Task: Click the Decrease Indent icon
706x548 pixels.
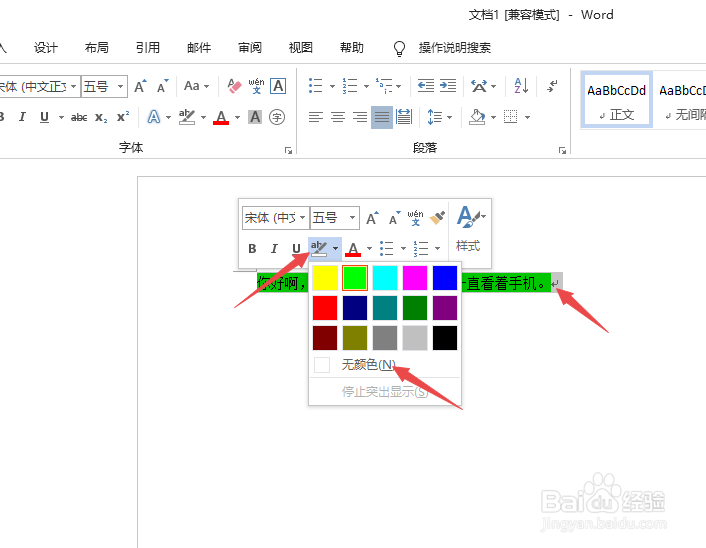Action: click(x=425, y=86)
